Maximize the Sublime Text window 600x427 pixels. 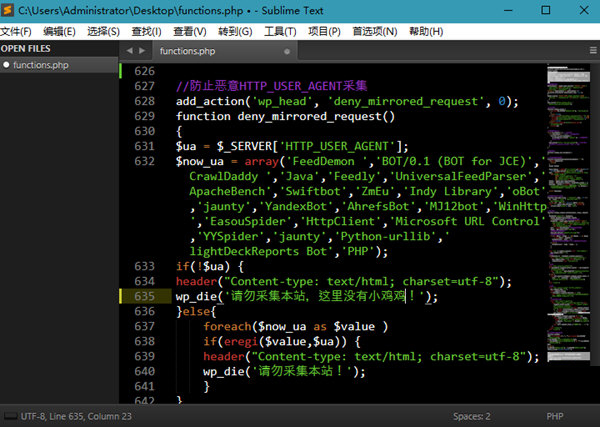(546, 10)
